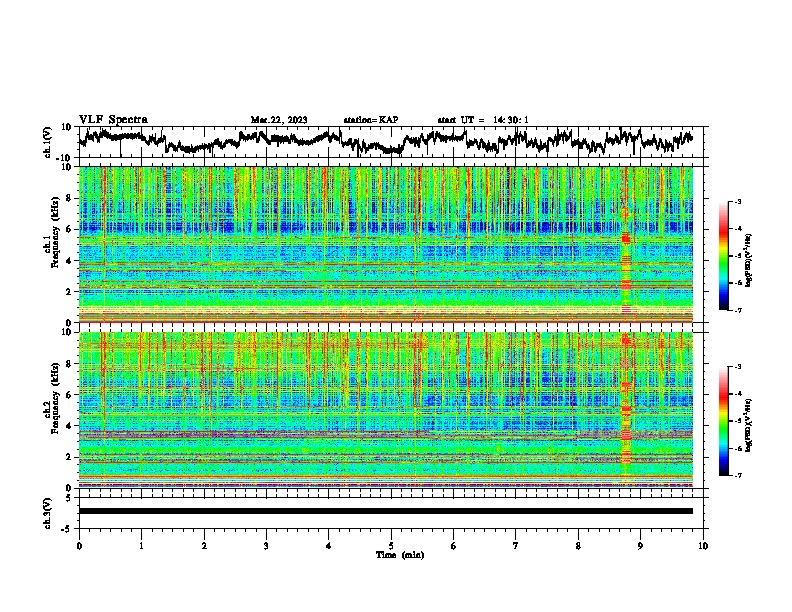Click the time axis tick label "9"
The image size is (792, 612).
(x=640, y=546)
